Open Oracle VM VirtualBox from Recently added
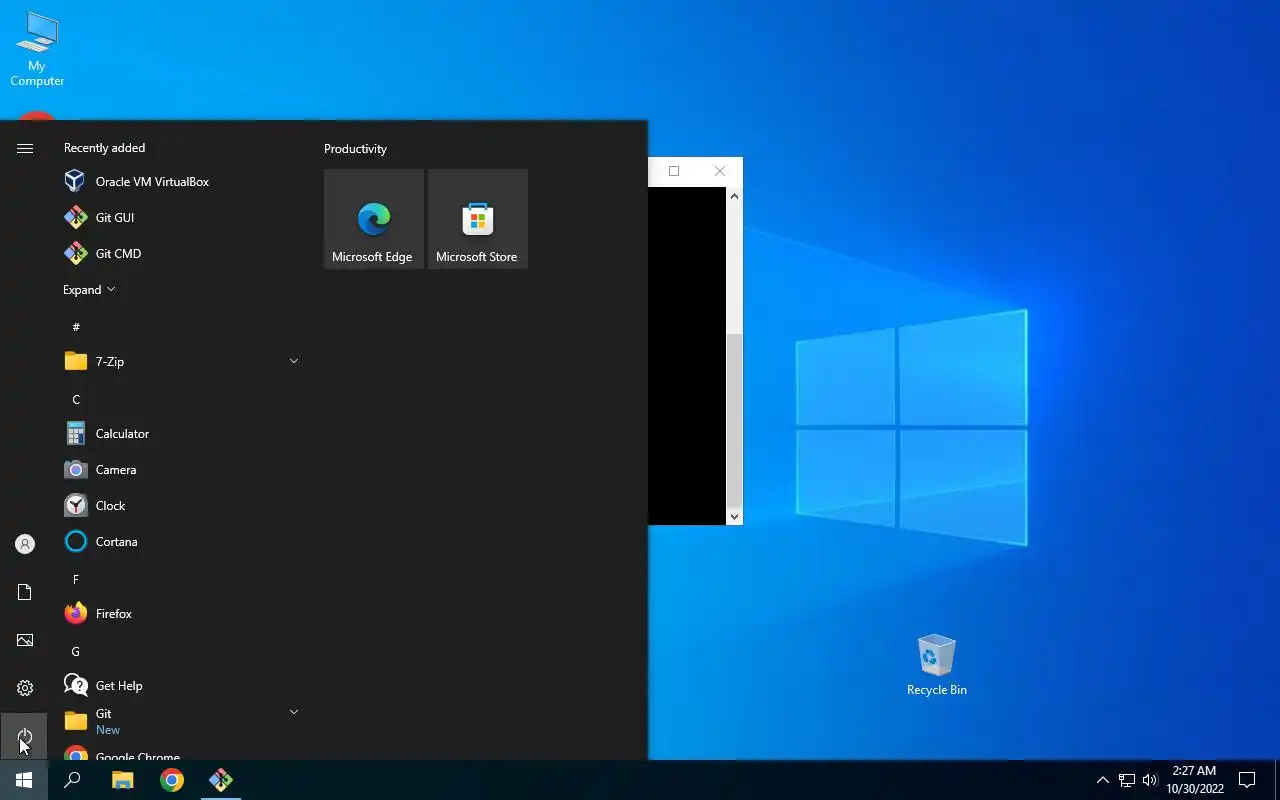The height and width of the screenshot is (800, 1280). click(x=180, y=182)
